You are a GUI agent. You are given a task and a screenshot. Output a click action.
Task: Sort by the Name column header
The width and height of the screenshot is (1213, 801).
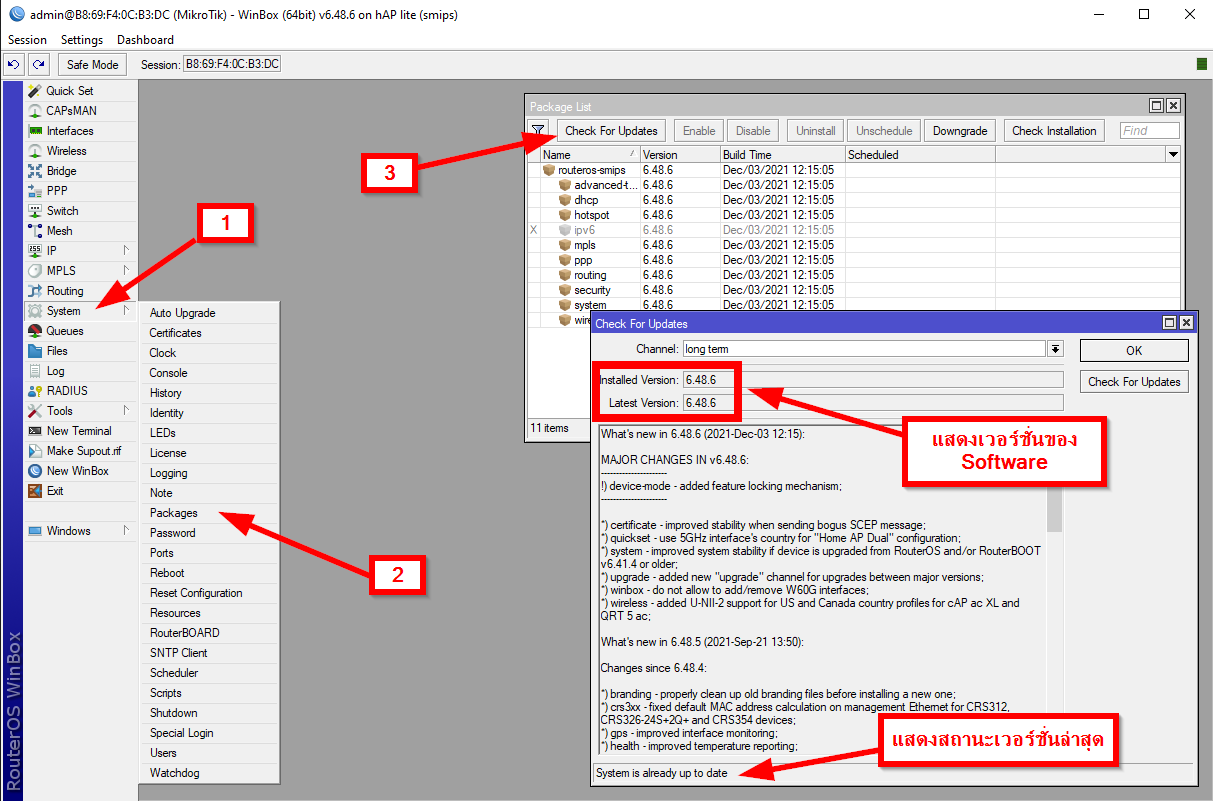click(590, 155)
